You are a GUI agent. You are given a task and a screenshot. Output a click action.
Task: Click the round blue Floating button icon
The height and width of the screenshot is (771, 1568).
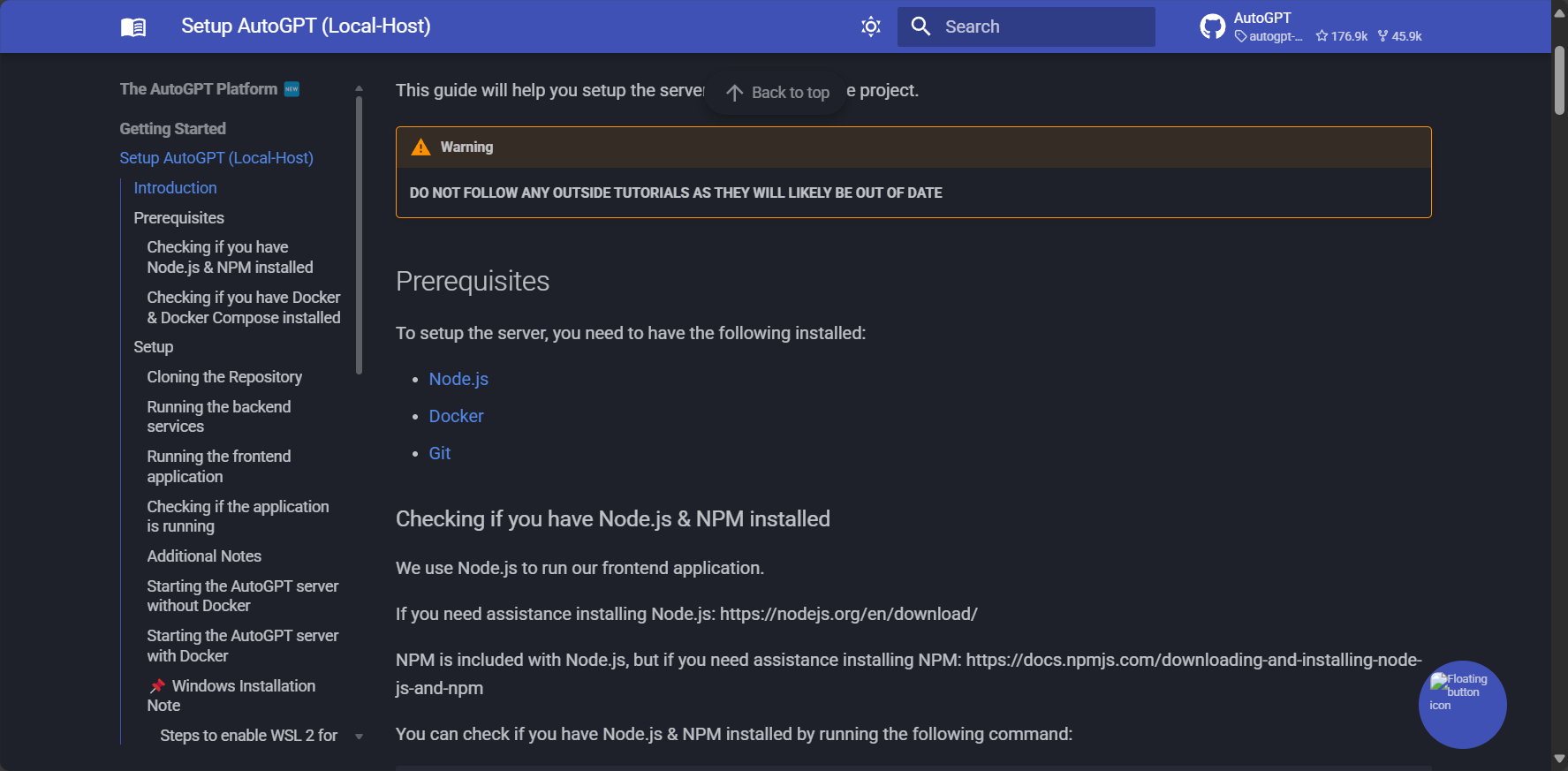point(1462,705)
